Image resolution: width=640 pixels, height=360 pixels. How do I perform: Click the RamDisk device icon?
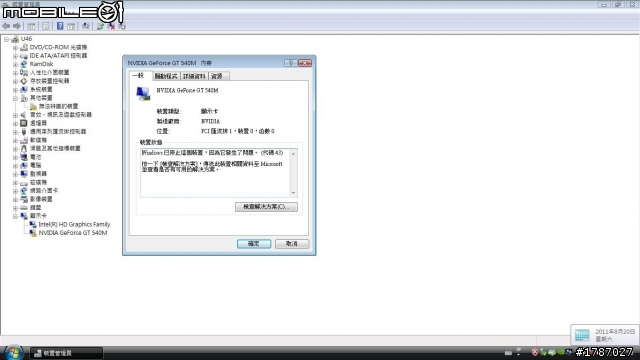coord(24,64)
